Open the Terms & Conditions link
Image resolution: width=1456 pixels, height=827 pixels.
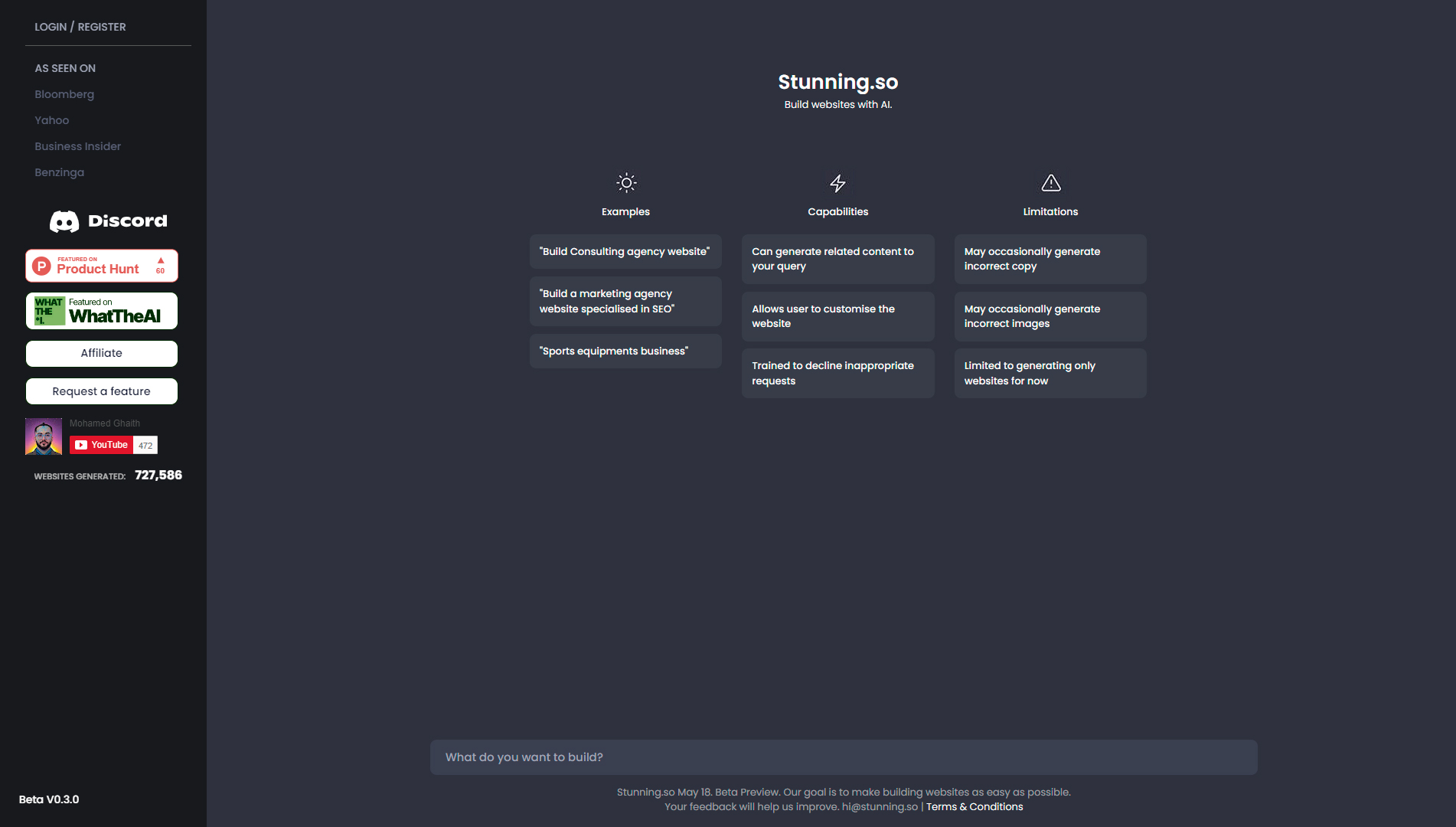974,806
